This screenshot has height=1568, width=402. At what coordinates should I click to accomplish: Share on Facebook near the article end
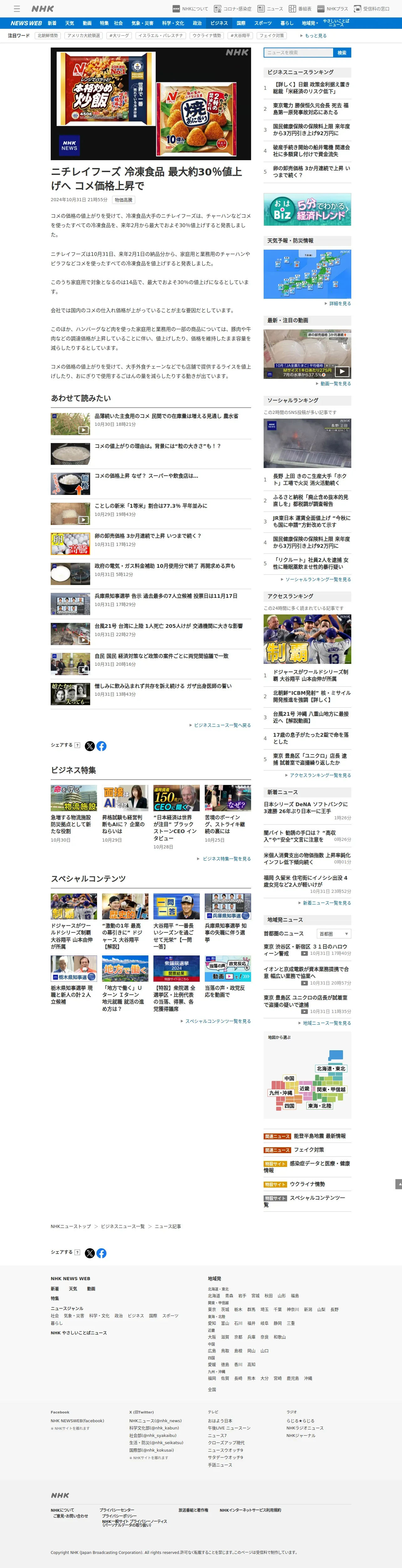101,746
